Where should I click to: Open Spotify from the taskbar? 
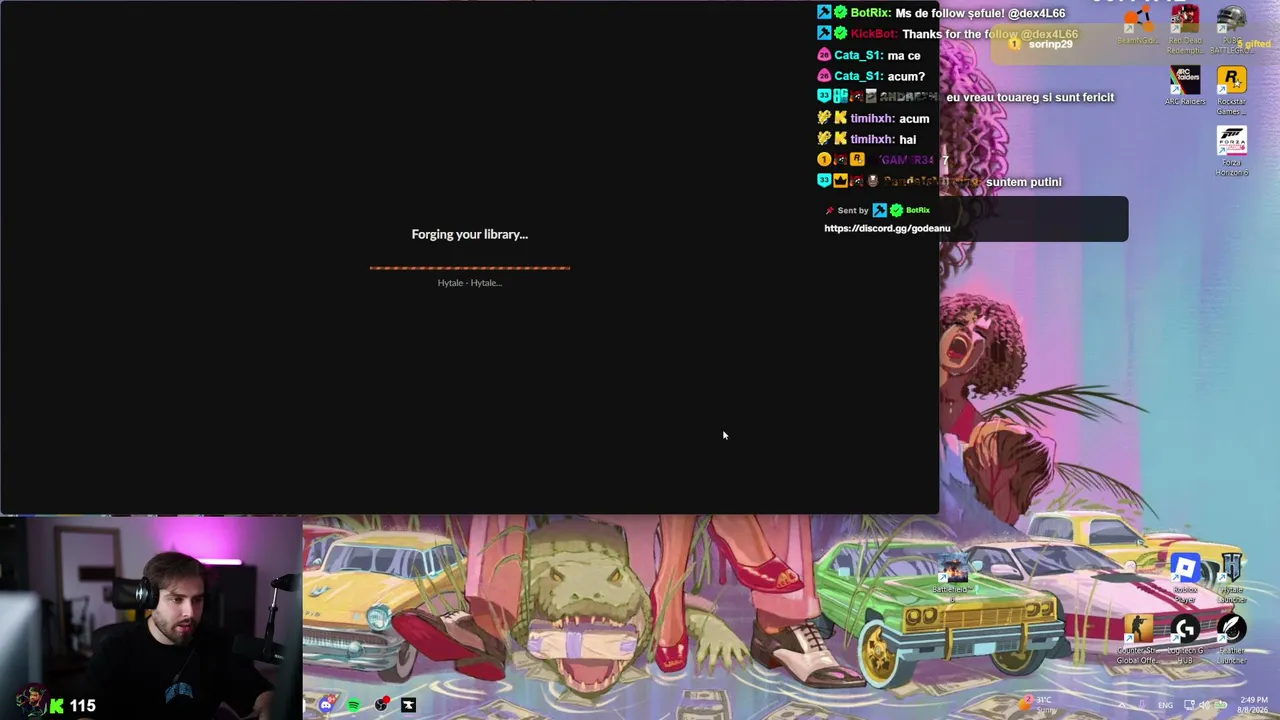pyautogui.click(x=353, y=705)
